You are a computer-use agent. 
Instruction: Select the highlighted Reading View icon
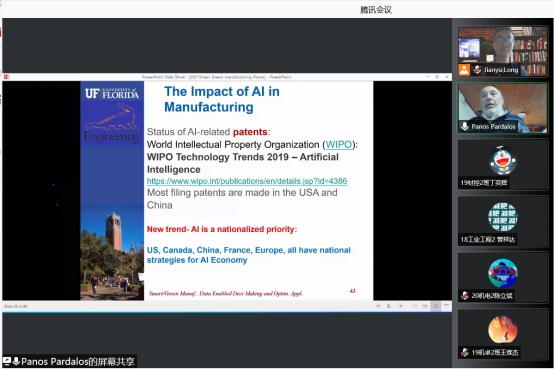(x=436, y=306)
